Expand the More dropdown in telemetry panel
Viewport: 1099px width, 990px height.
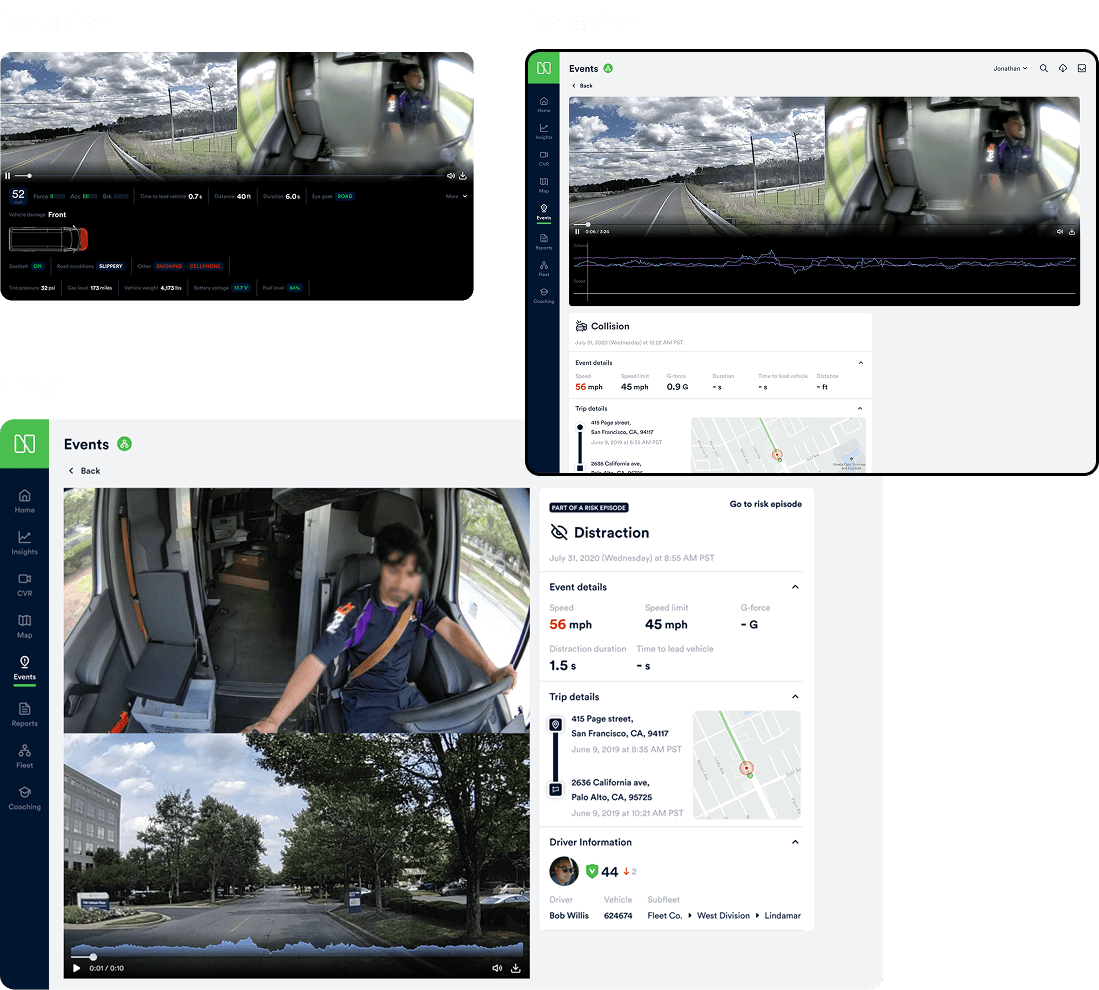(456, 196)
